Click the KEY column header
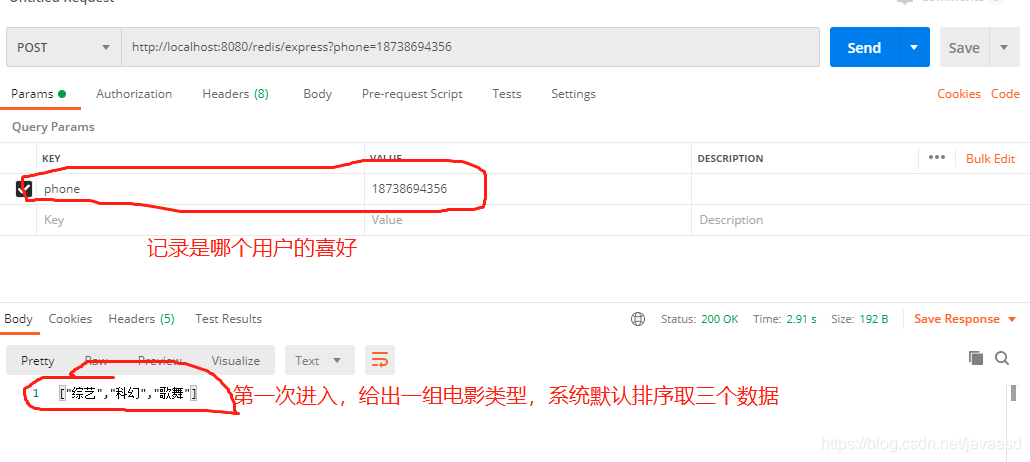Image resolution: width=1030 pixels, height=462 pixels. click(x=51, y=158)
